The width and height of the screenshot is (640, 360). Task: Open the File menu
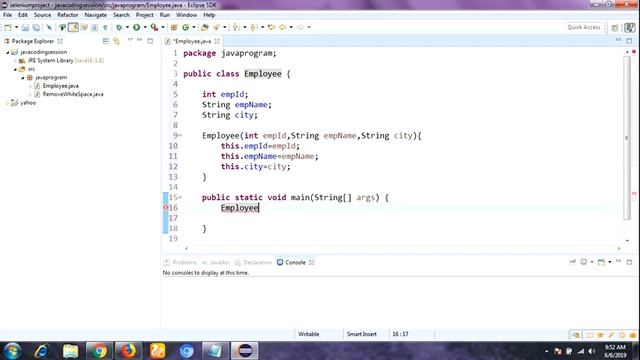[x=7, y=15]
